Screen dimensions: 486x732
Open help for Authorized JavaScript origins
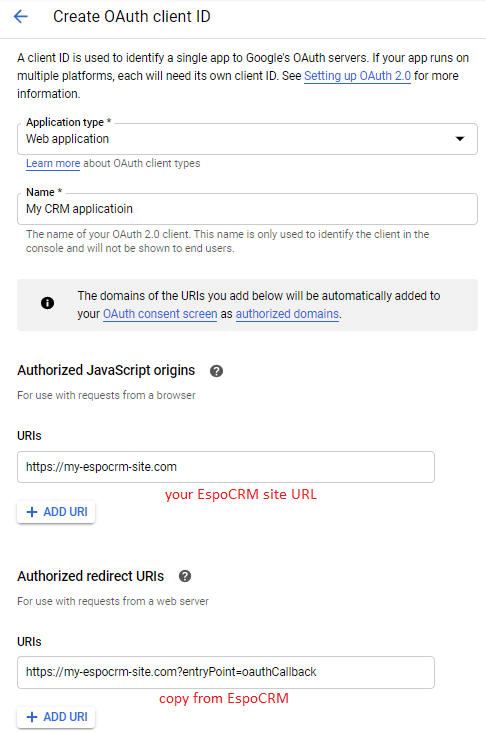tap(216, 371)
